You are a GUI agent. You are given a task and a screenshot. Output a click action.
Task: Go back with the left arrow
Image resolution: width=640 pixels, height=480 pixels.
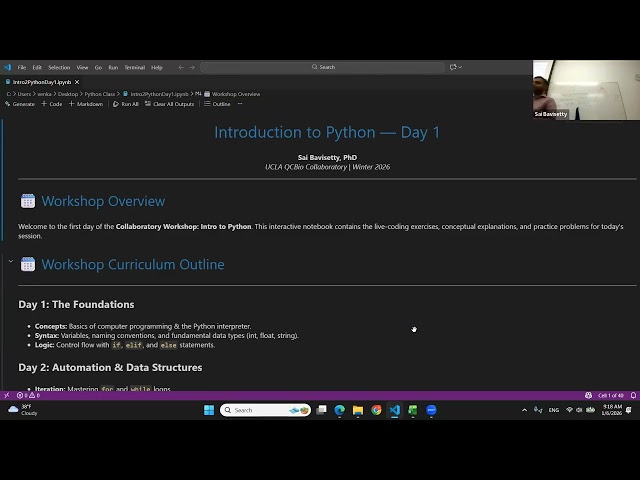[181, 67]
